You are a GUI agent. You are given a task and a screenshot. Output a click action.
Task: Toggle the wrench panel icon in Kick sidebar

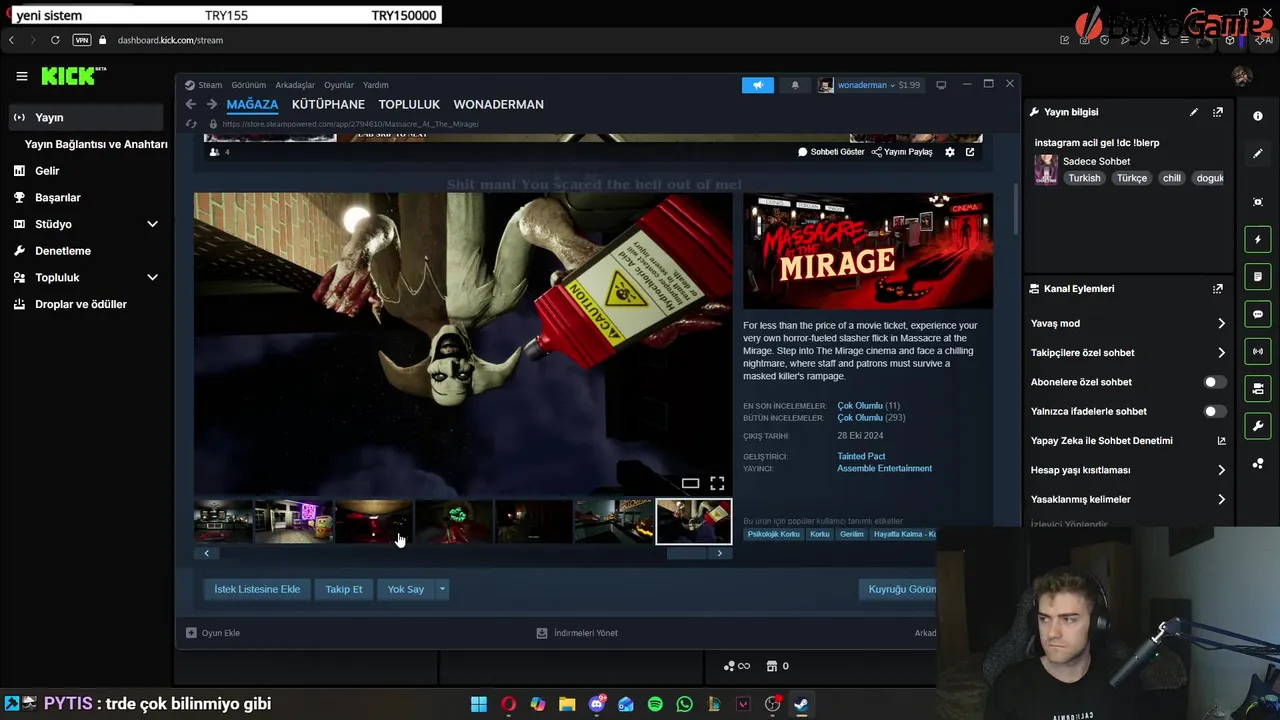click(x=1258, y=426)
